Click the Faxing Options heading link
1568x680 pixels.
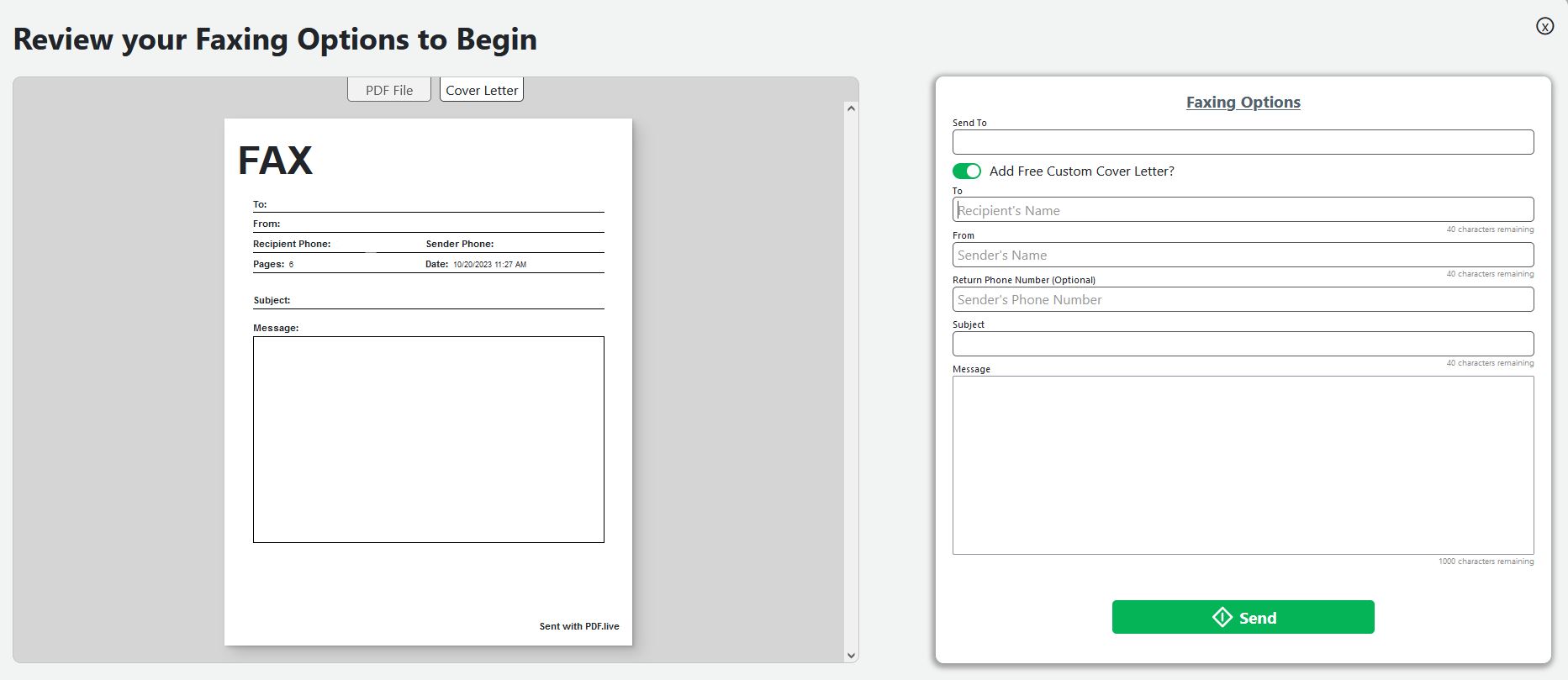pyautogui.click(x=1243, y=102)
